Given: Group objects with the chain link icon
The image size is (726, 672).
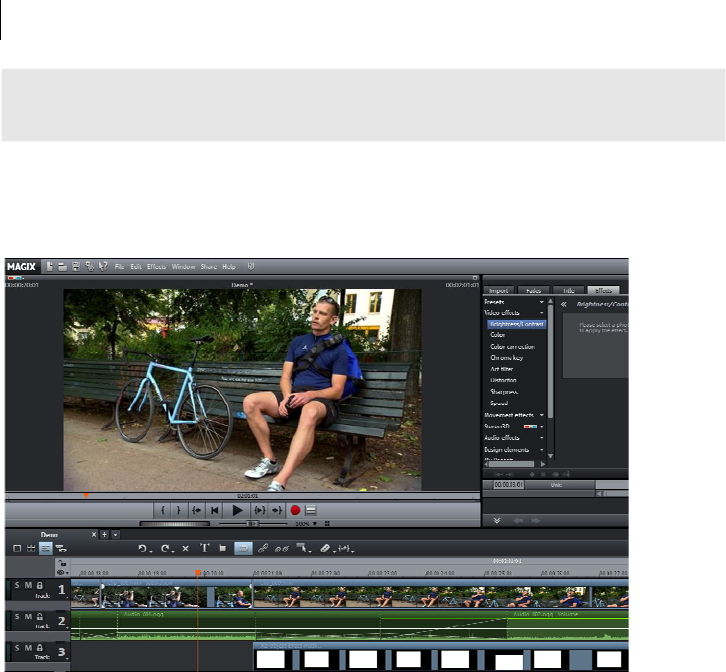Looking at the screenshot, I should click(263, 548).
